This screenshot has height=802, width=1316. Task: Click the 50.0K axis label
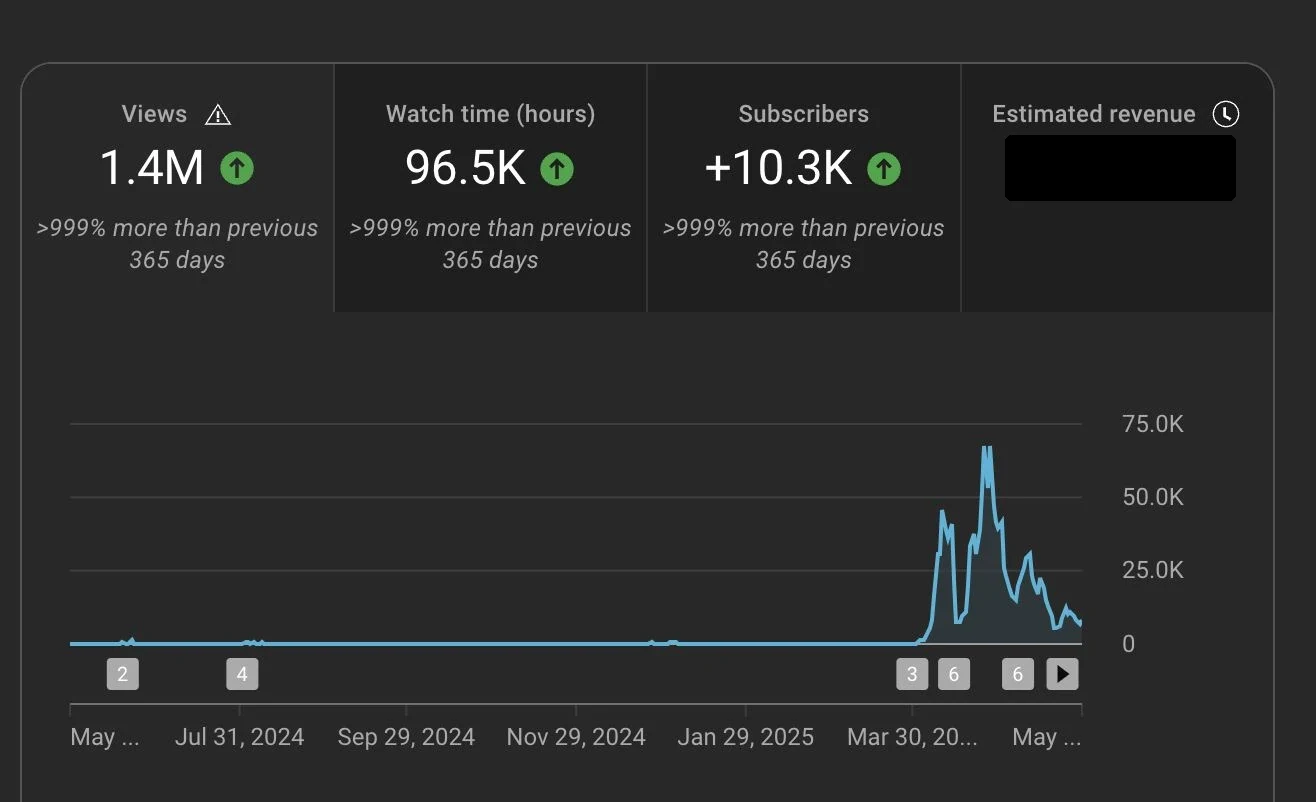[1153, 497]
